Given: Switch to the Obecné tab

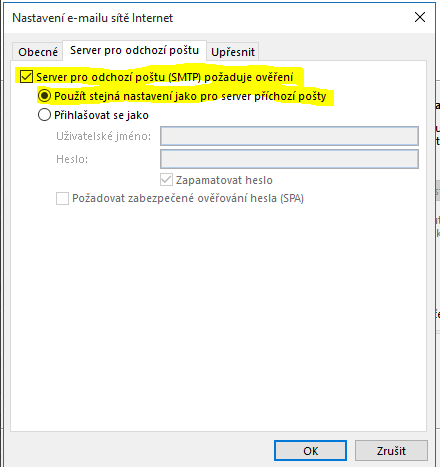Looking at the screenshot, I should coord(38,52).
